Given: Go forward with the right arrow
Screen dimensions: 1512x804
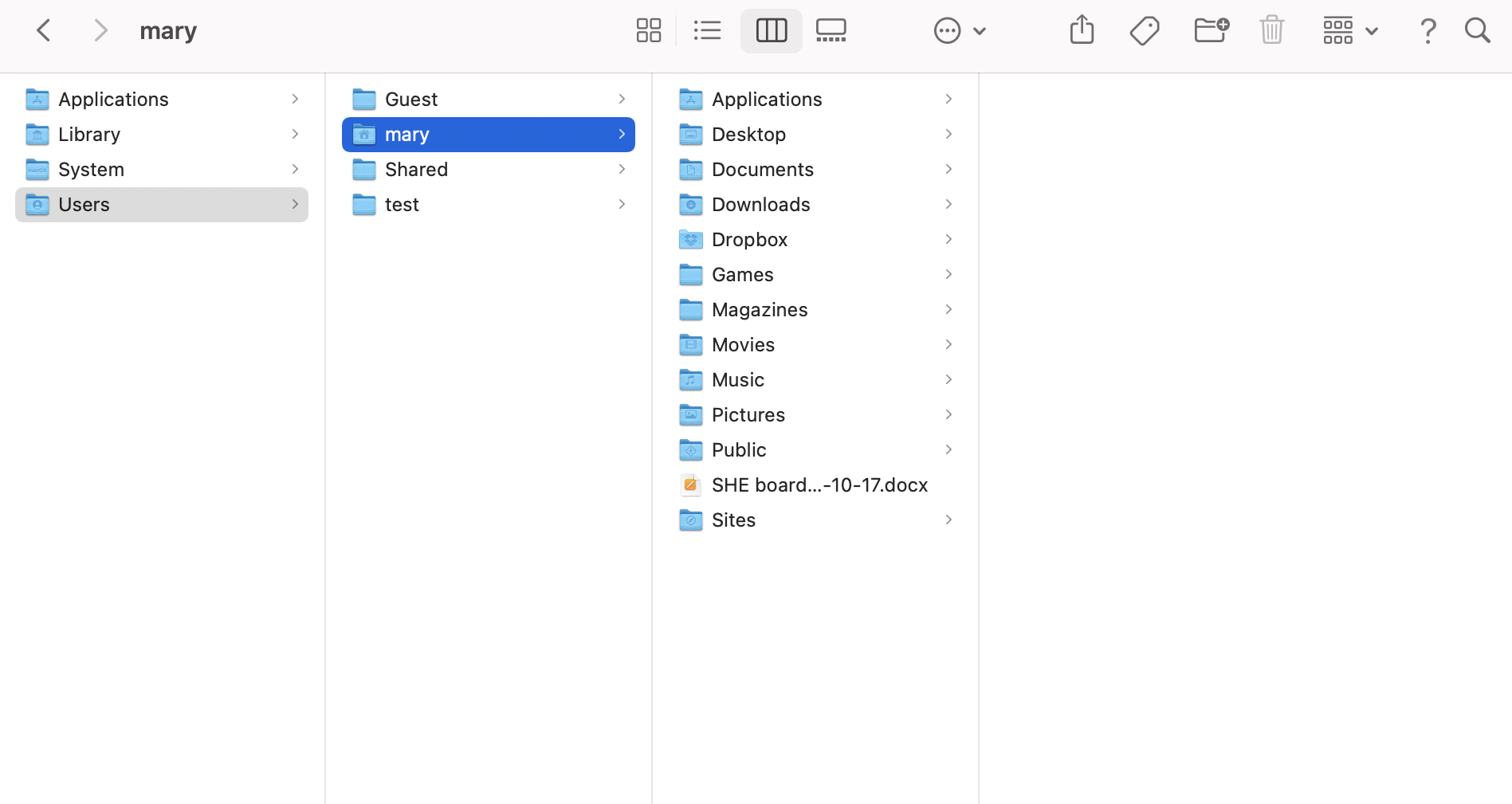Looking at the screenshot, I should pos(100,31).
